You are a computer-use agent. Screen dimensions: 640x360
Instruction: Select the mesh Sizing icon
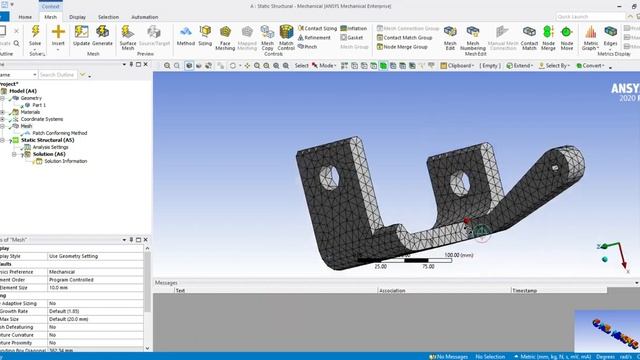click(x=205, y=32)
